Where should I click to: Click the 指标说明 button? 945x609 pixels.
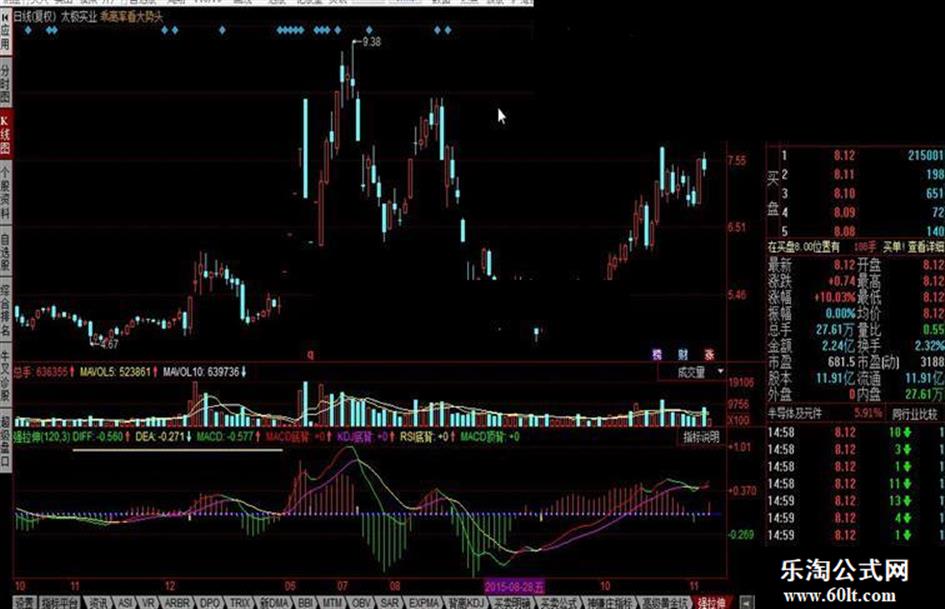[702, 438]
